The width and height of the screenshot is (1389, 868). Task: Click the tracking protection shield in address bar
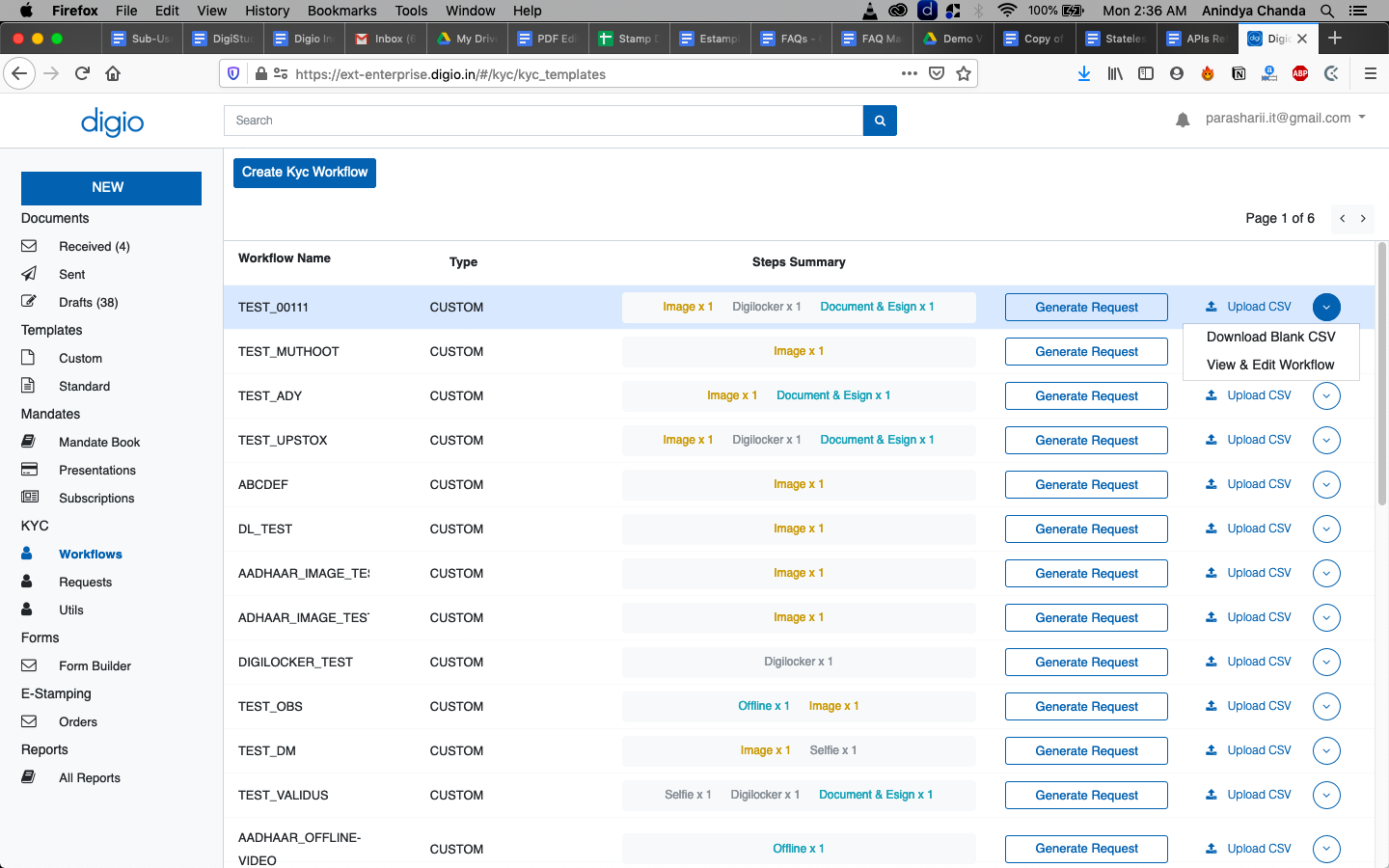(232, 73)
